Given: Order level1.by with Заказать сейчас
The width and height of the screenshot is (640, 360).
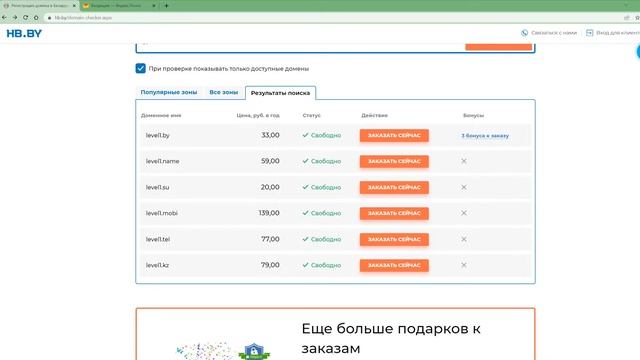Looking at the screenshot, I should click(x=394, y=136).
